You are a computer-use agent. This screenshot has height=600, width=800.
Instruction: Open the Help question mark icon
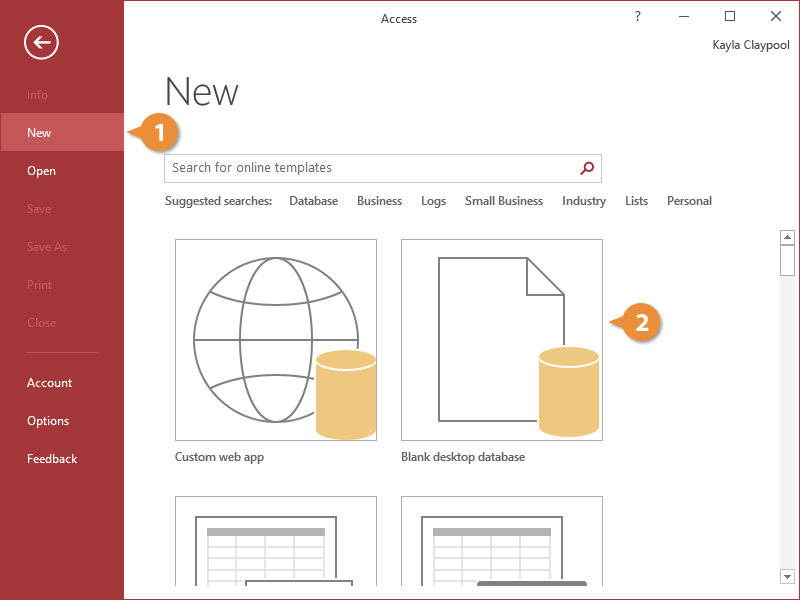[x=638, y=17]
